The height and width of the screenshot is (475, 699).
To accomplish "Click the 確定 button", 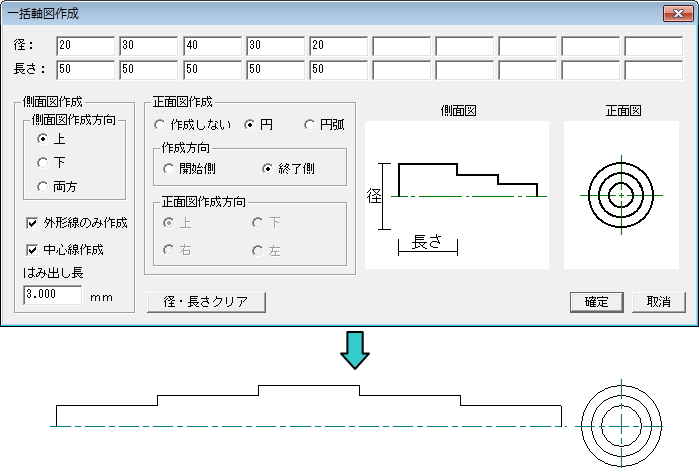I will (x=597, y=302).
